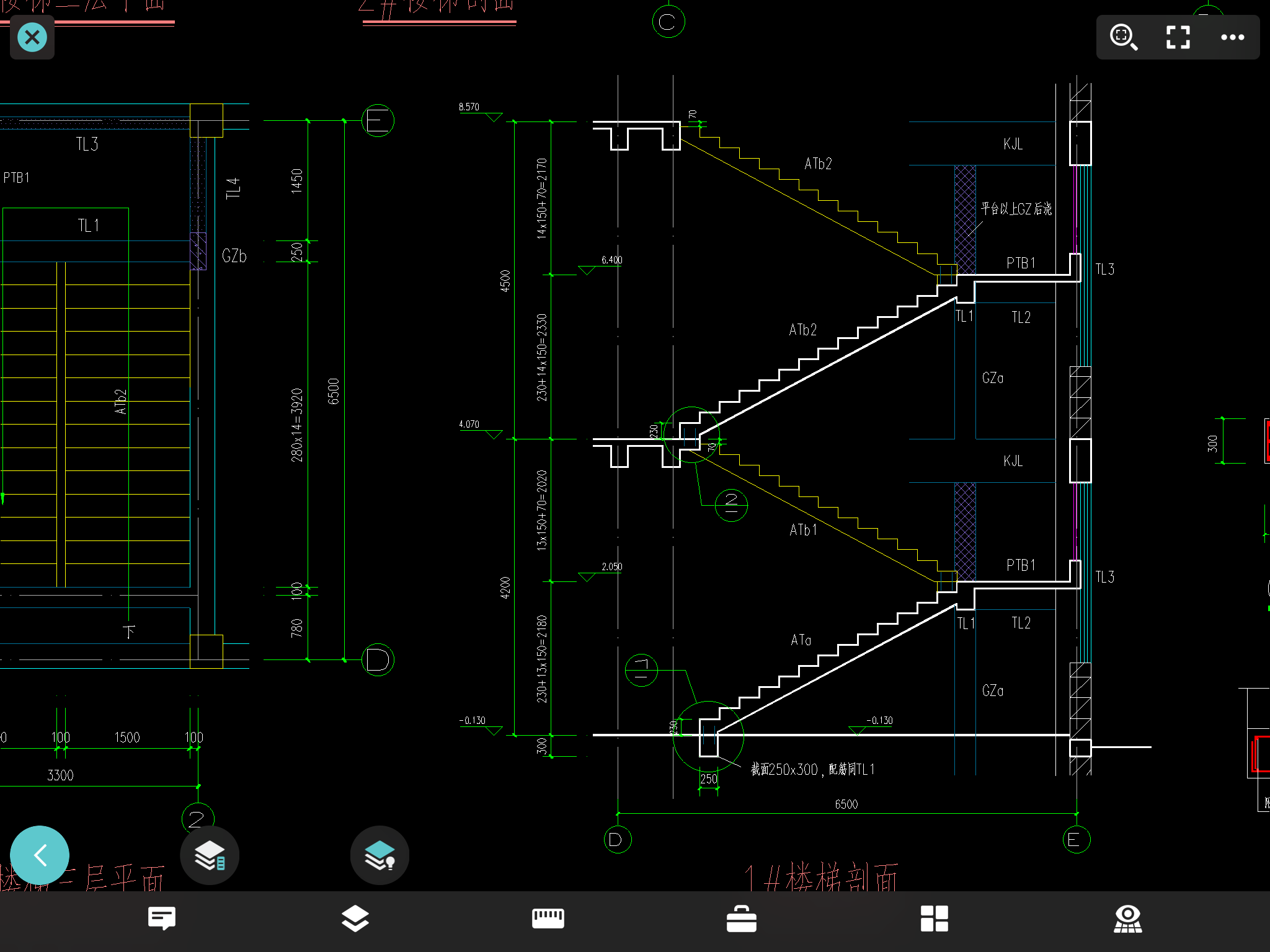Select the 8.570 elevation label

[469, 107]
